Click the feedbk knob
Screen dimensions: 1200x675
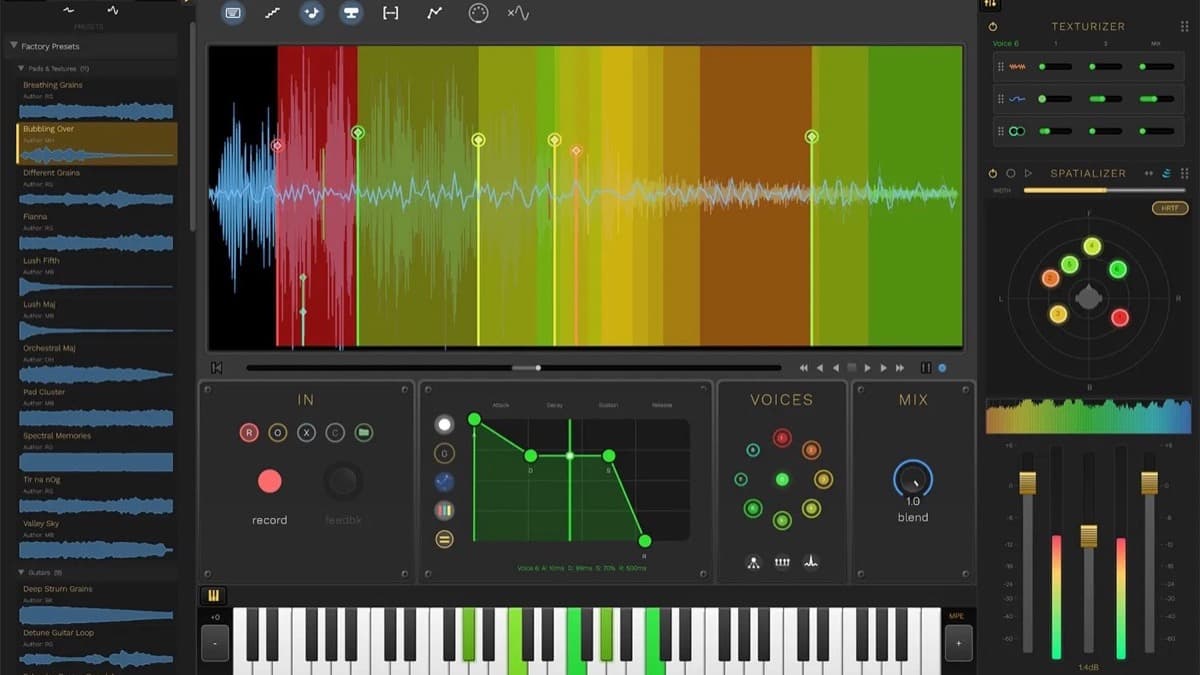click(x=343, y=481)
